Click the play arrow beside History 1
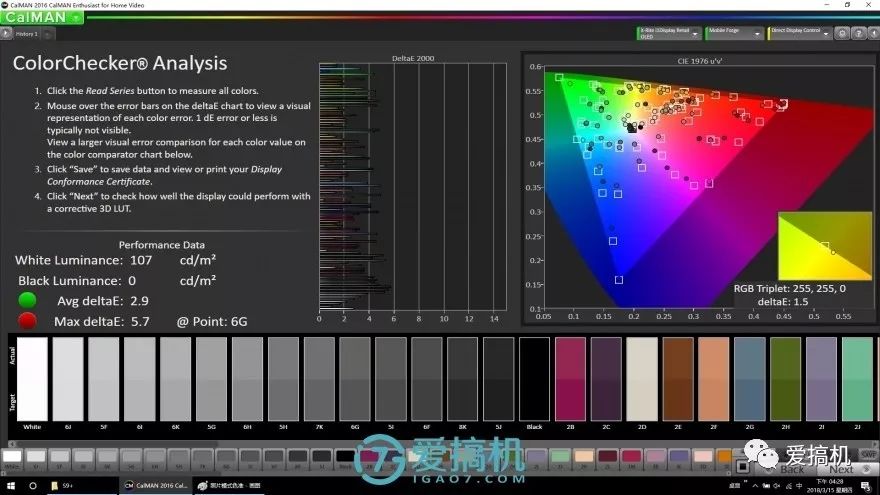This screenshot has width=880, height=495. (7, 34)
